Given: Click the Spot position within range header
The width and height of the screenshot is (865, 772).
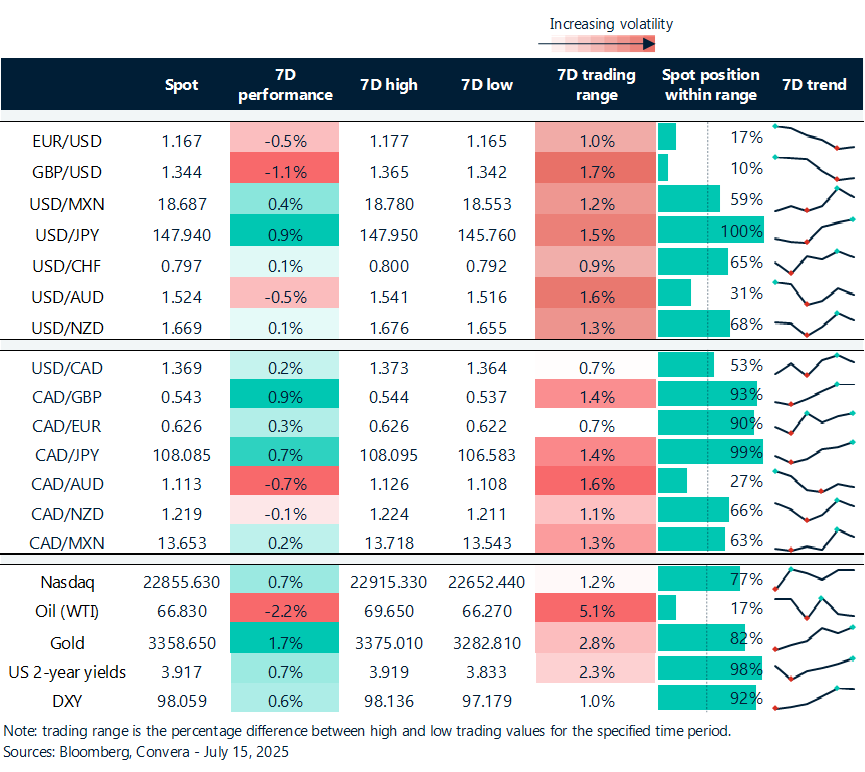Looking at the screenshot, I should point(711,84).
